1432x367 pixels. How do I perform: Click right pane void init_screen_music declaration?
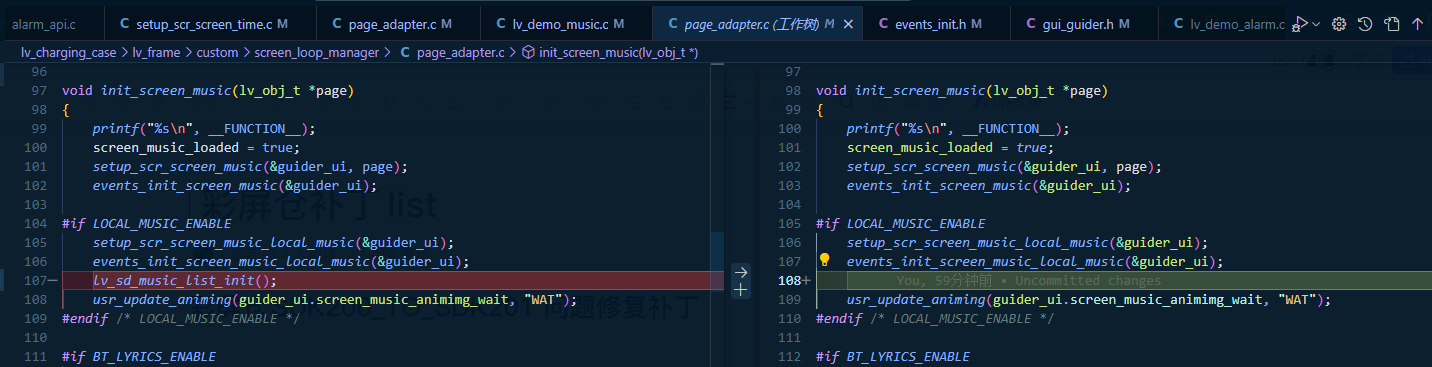tap(962, 90)
